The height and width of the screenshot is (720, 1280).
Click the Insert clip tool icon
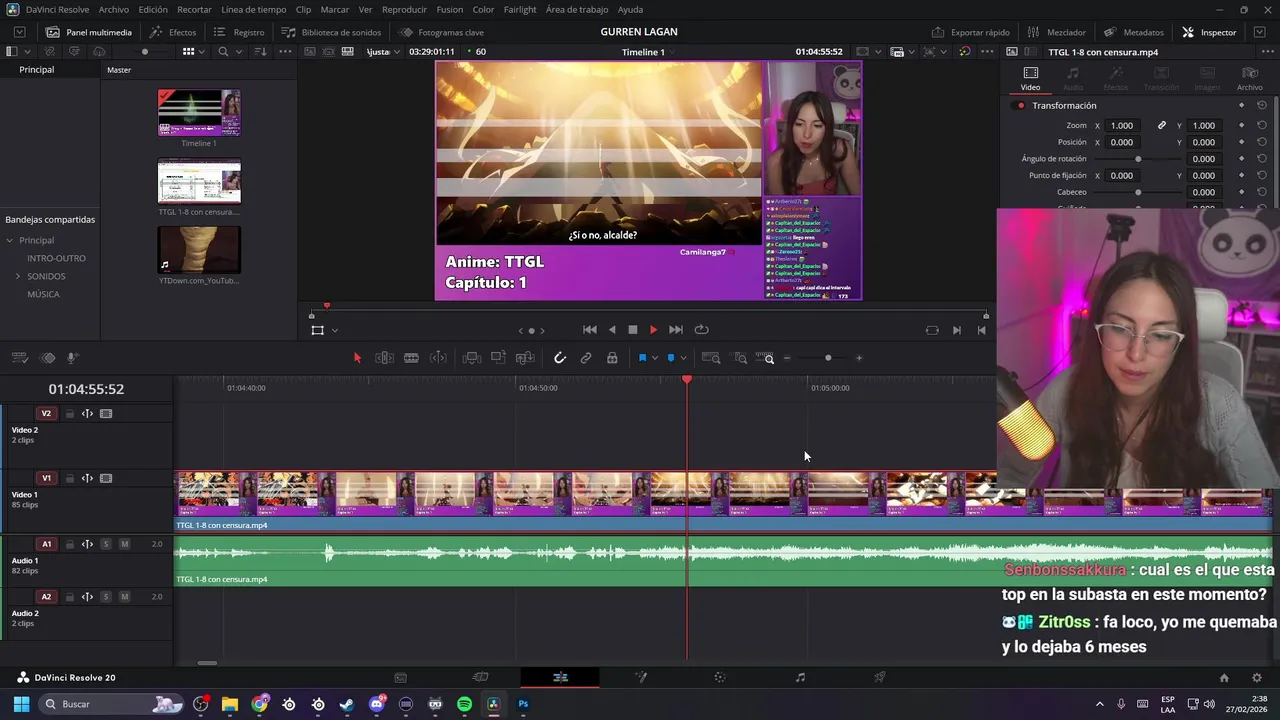471,358
